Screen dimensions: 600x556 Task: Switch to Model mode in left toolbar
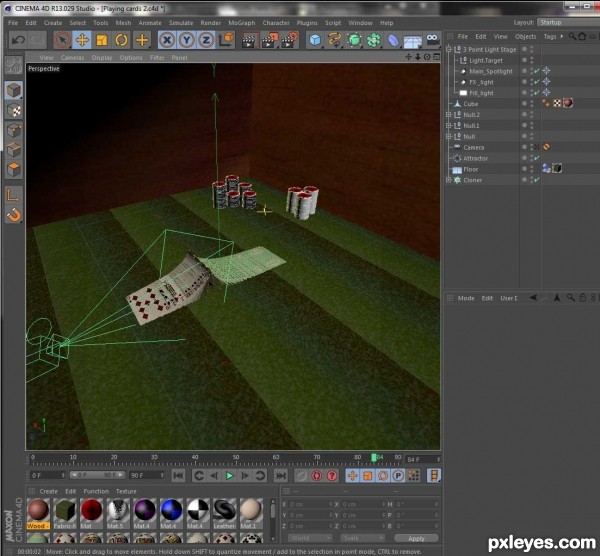[14, 91]
